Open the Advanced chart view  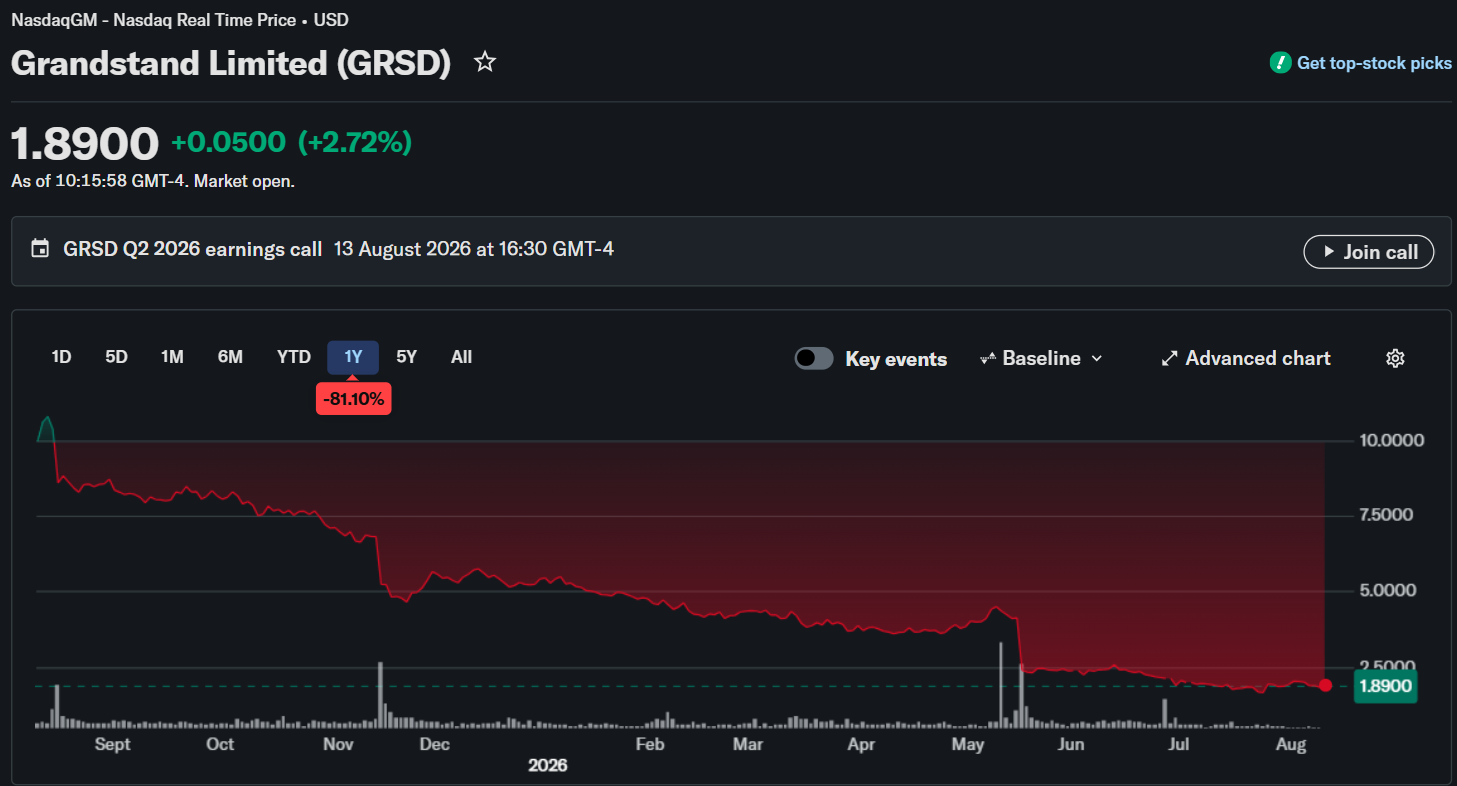click(x=1246, y=358)
